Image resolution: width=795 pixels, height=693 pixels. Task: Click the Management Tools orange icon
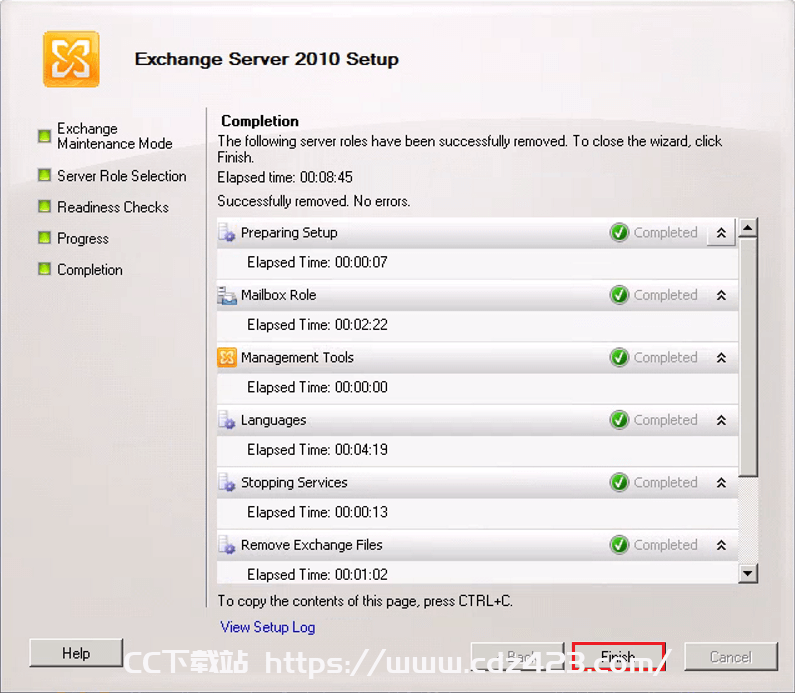point(227,357)
